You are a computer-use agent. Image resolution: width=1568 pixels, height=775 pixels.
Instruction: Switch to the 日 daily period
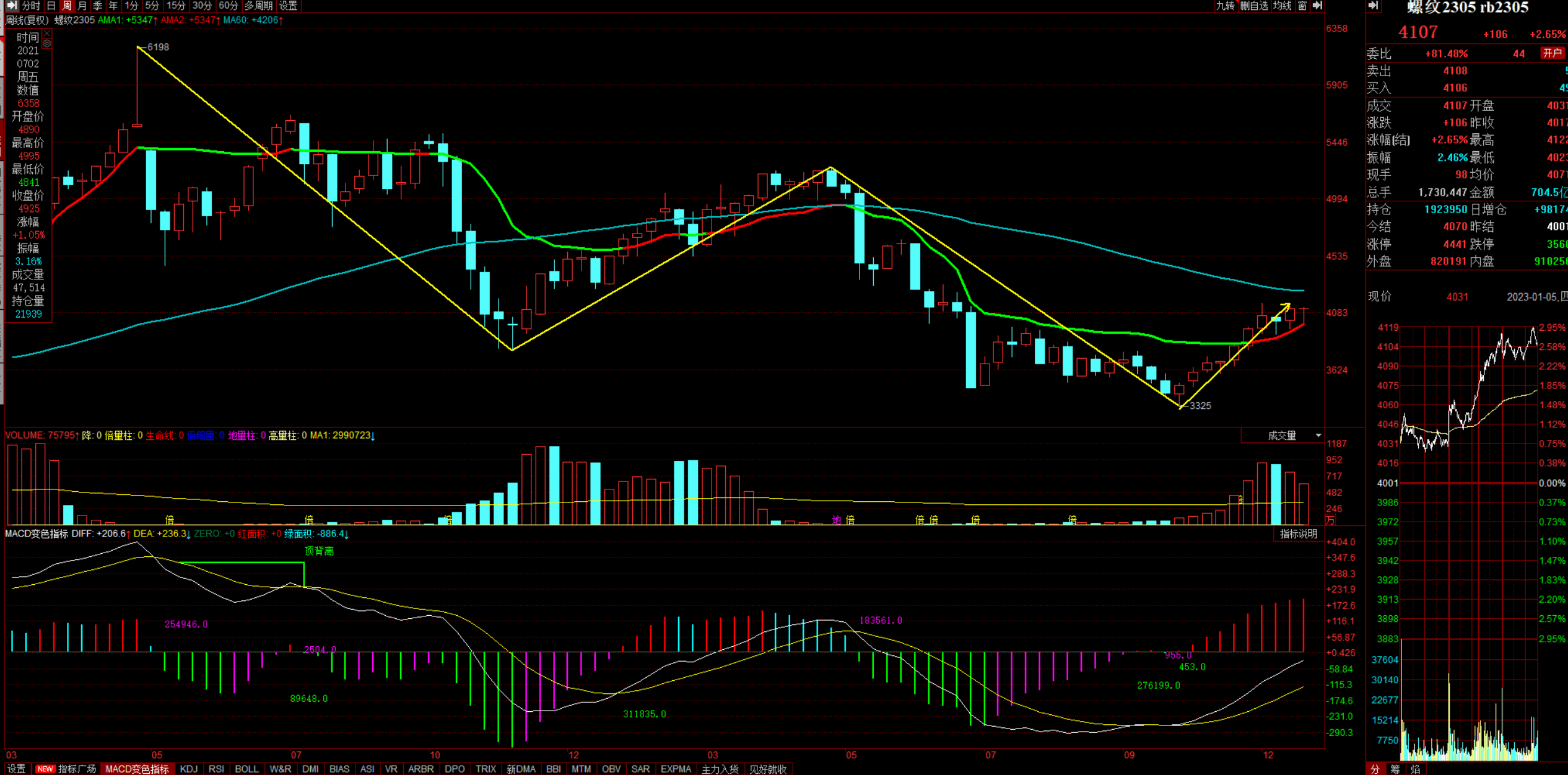[51, 6]
